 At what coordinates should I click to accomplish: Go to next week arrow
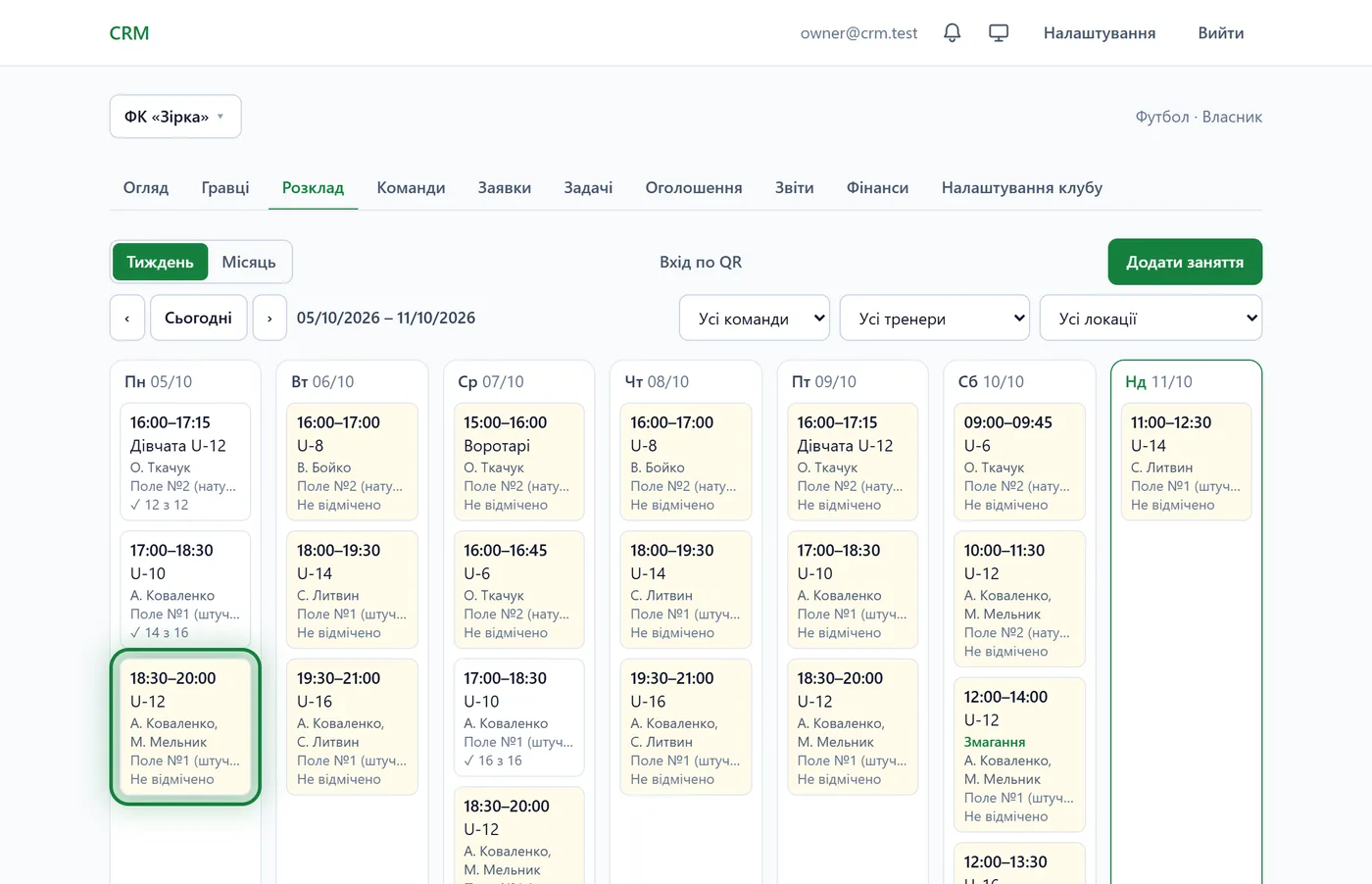point(269,318)
